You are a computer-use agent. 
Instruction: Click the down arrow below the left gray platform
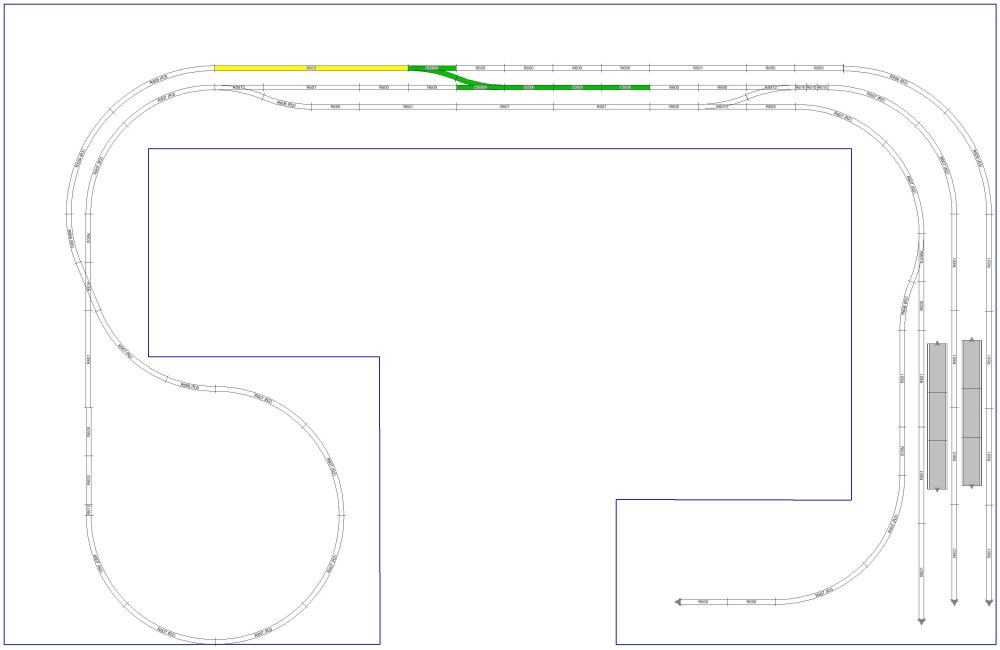[936, 490]
